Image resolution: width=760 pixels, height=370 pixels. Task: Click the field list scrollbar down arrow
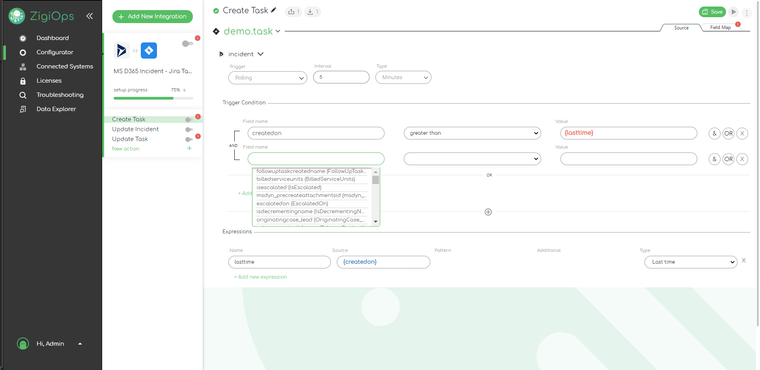tap(375, 222)
